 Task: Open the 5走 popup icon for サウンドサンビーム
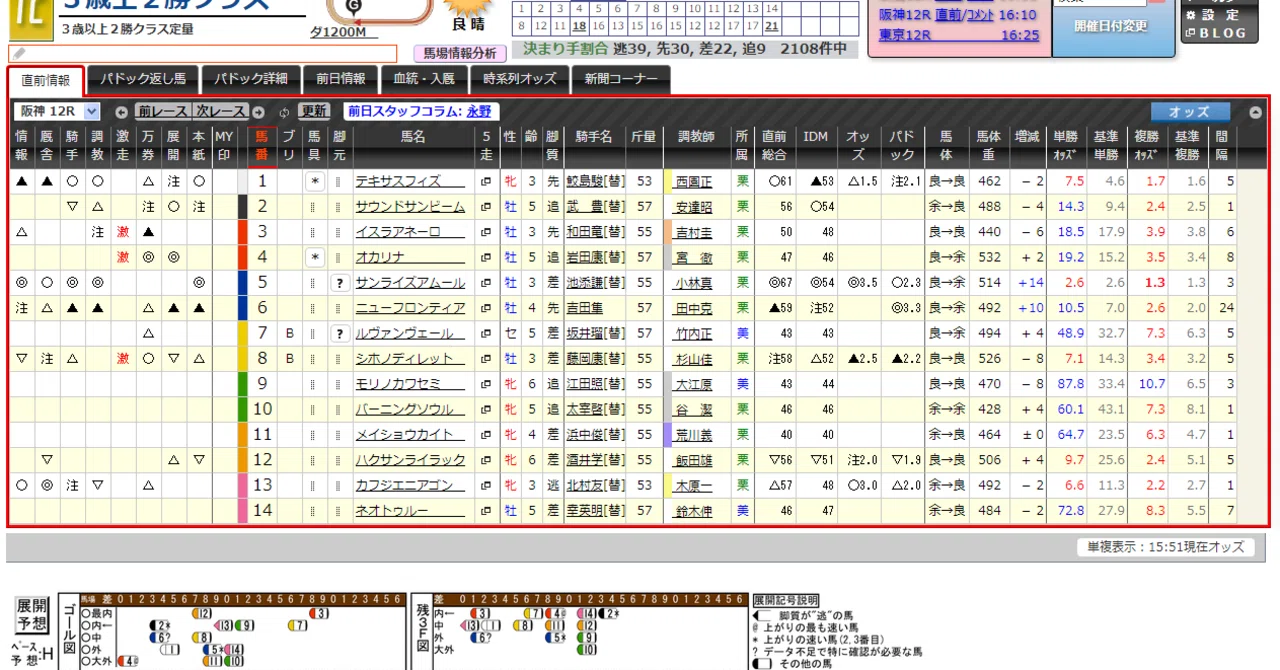pos(487,207)
